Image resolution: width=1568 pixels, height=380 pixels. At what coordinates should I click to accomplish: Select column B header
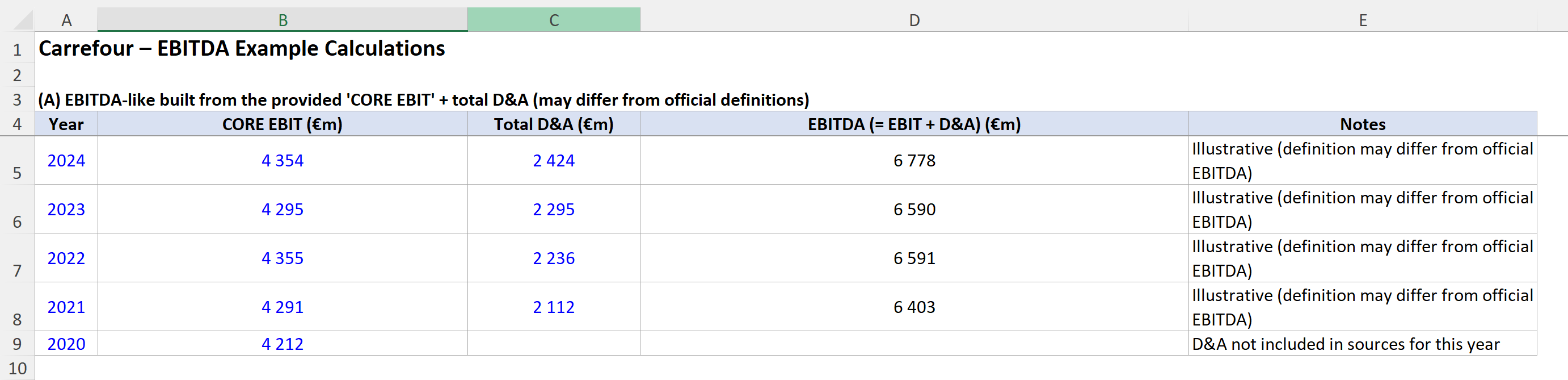click(x=283, y=20)
